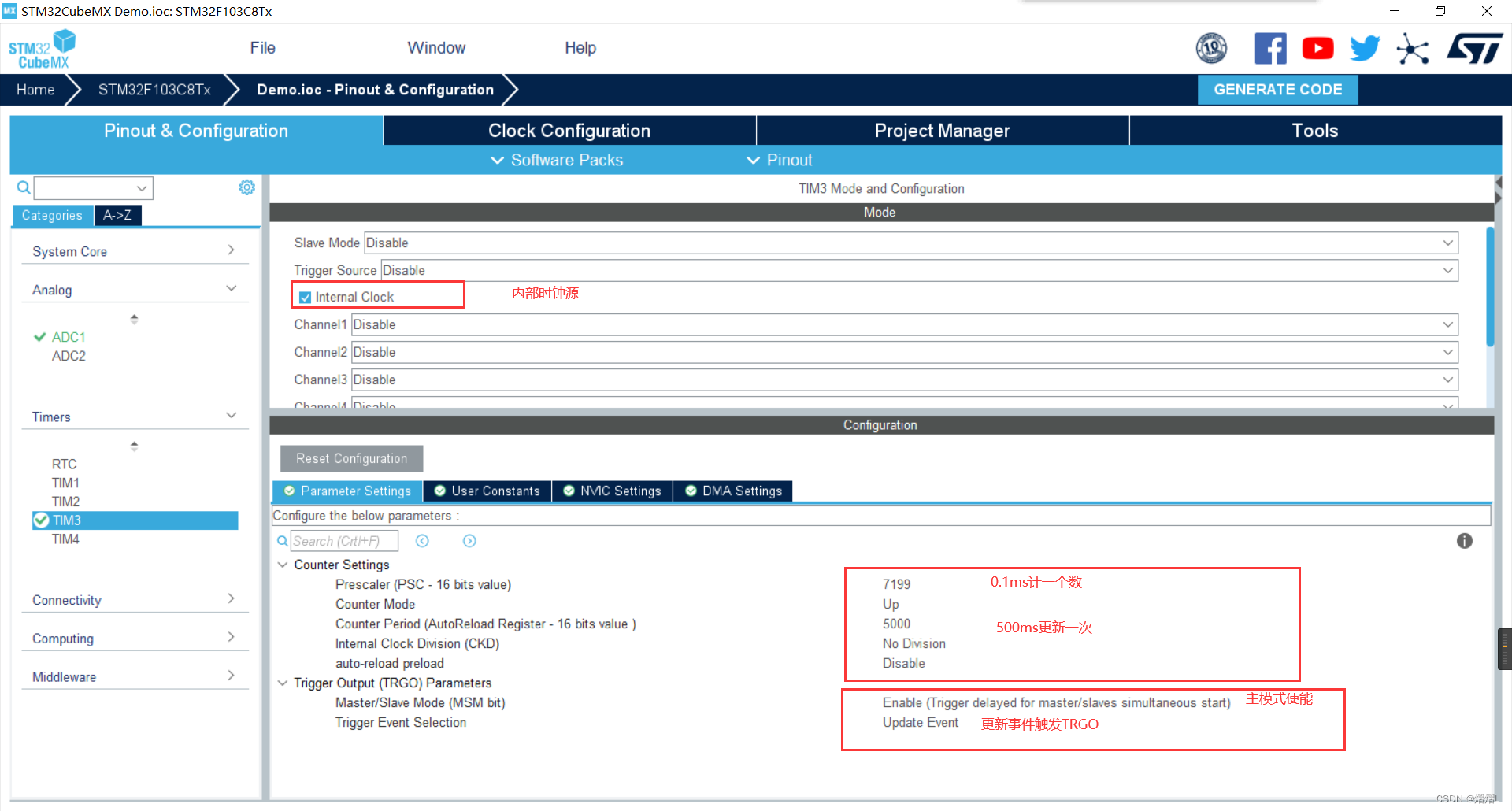The width and height of the screenshot is (1512, 811).
Task: Open the File menu
Action: (262, 48)
